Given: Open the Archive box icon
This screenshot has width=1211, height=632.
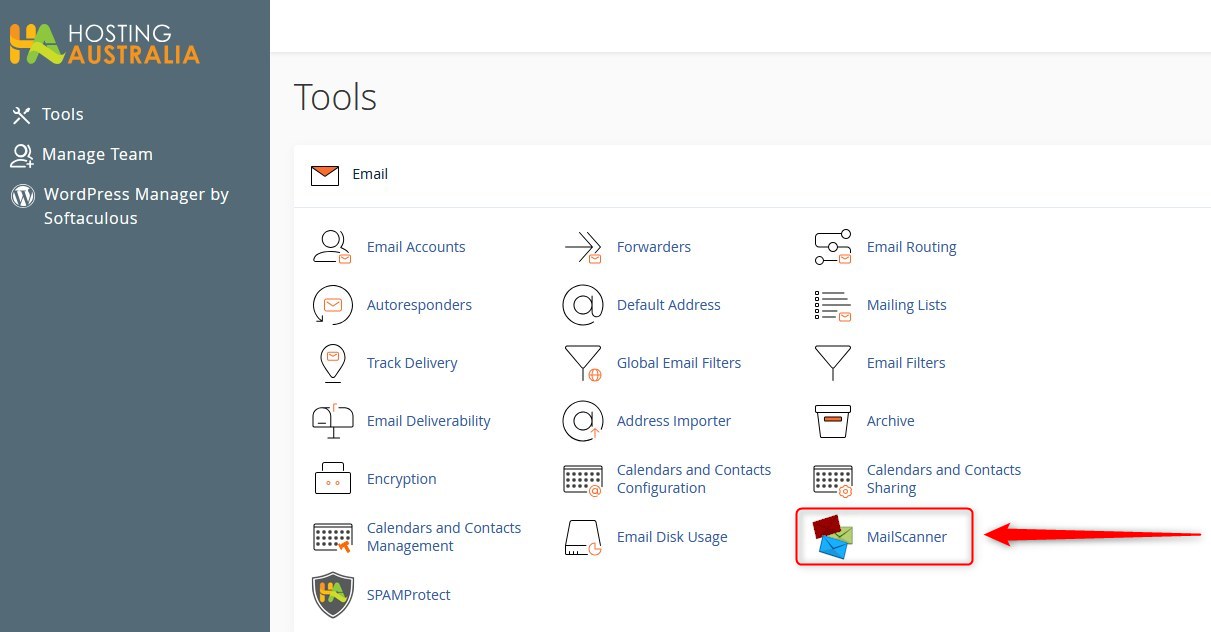Looking at the screenshot, I should tap(832, 421).
